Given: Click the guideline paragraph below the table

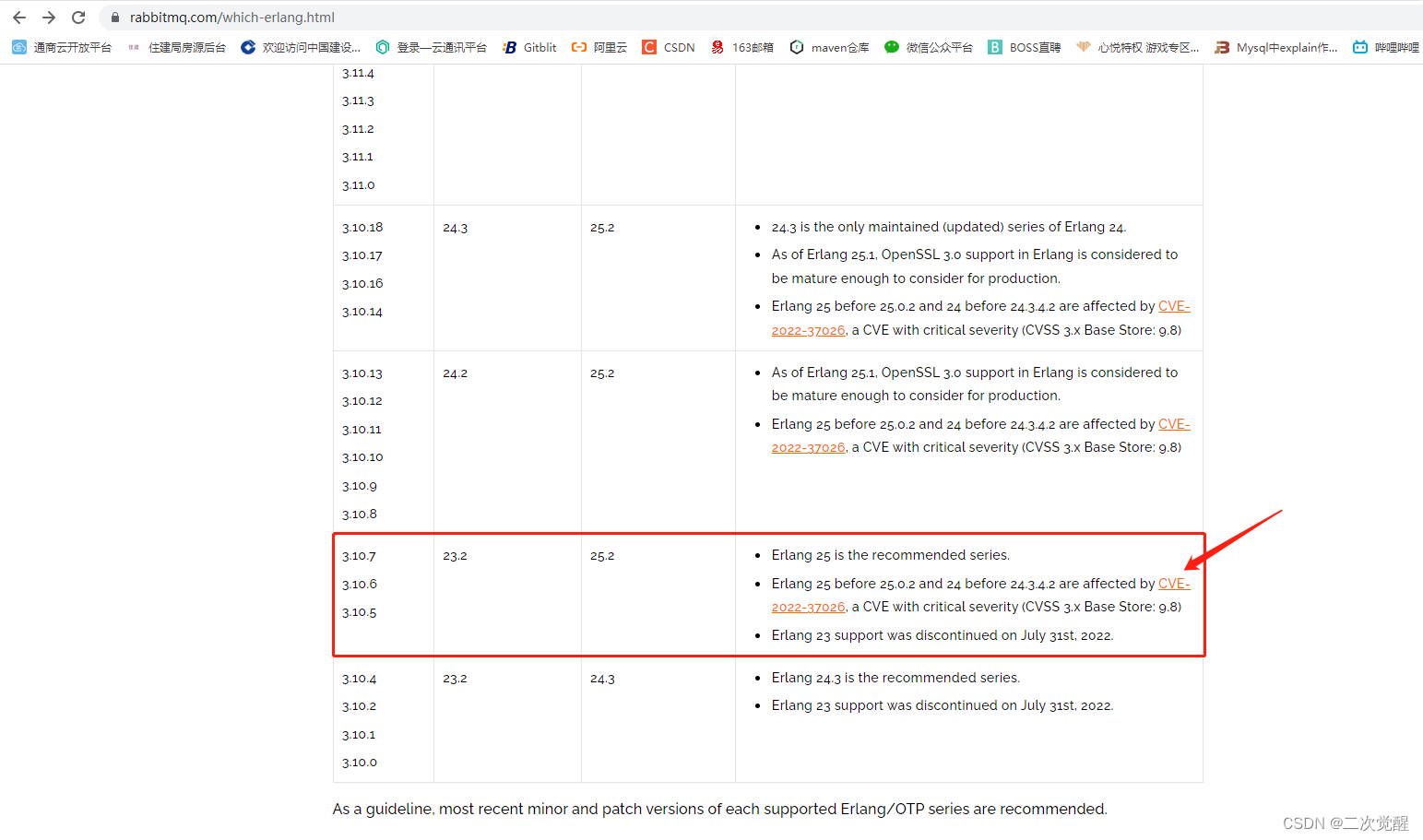Looking at the screenshot, I should 719,809.
